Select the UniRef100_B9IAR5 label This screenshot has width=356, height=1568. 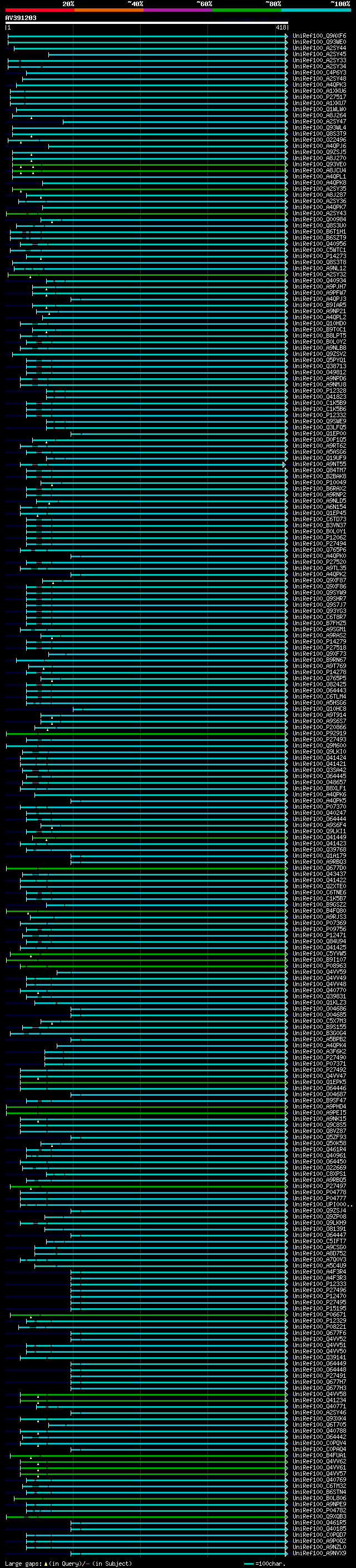[x=319, y=305]
